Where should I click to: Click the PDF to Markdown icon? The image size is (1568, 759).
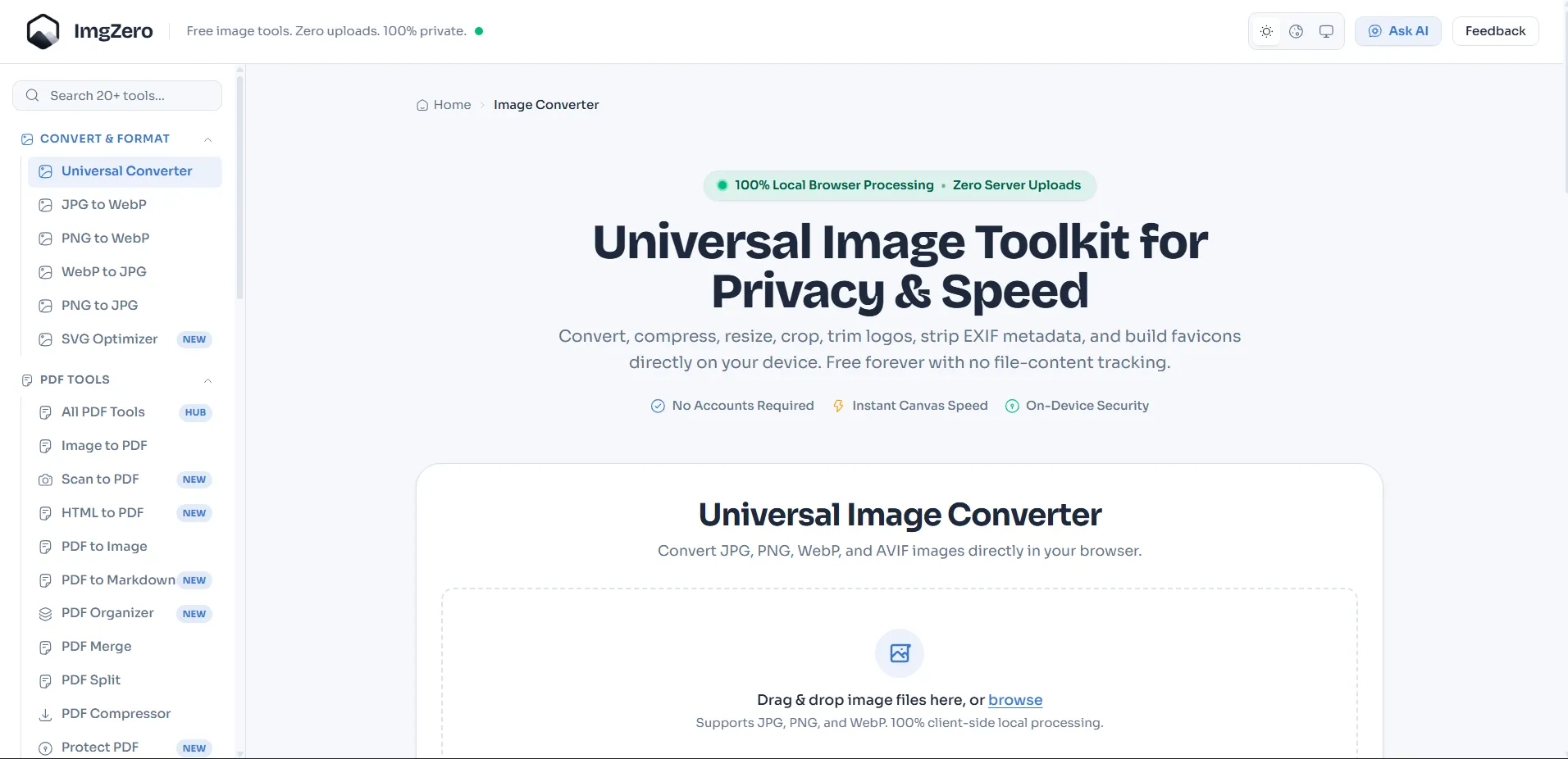click(46, 580)
